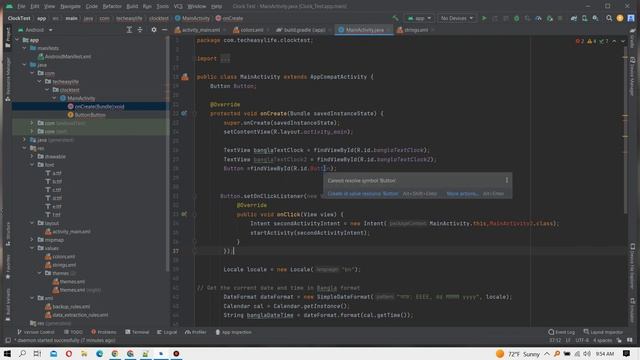
Task: Open the Refactor menu
Action: click(112, 6)
